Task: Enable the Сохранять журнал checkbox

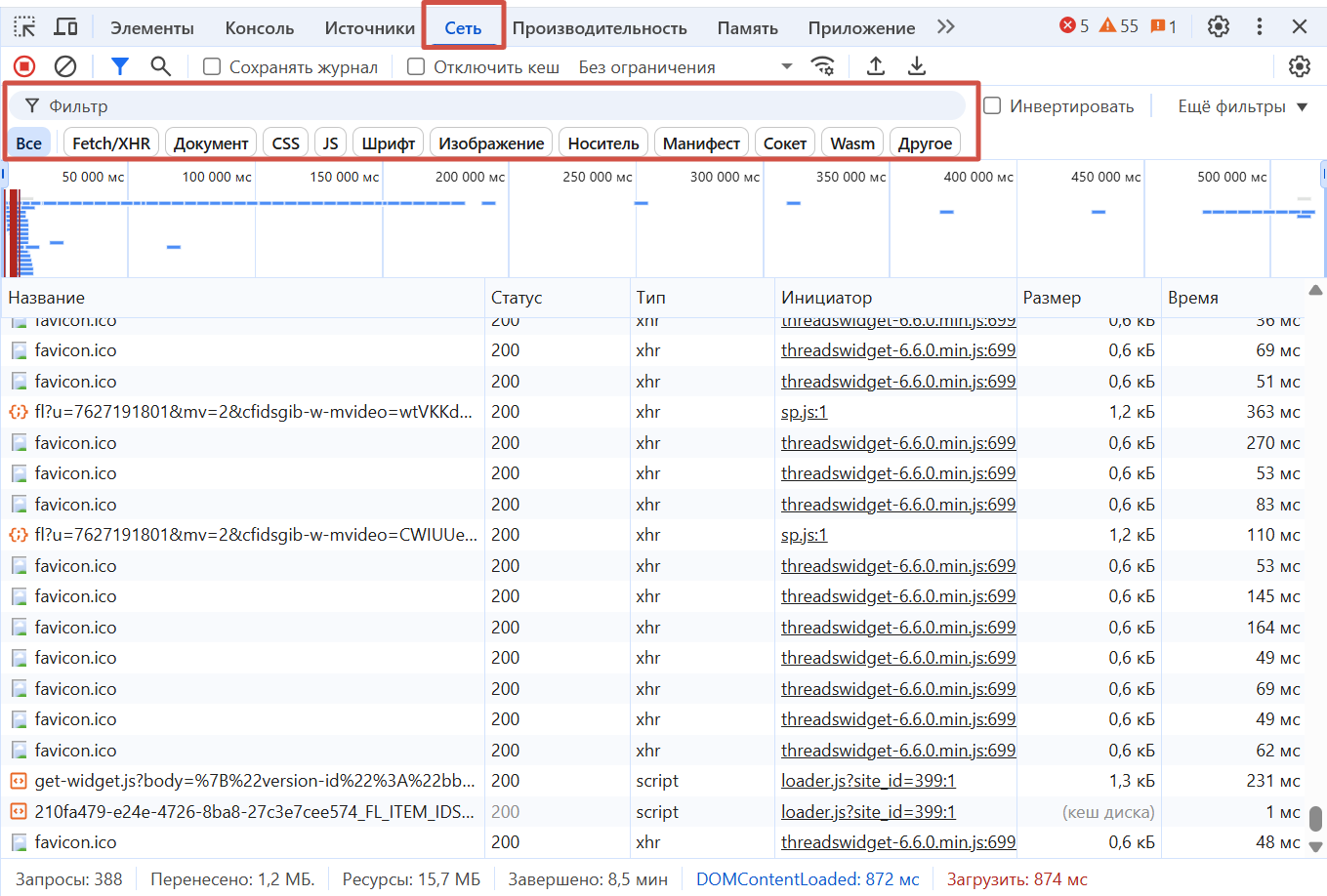Action: [212, 67]
